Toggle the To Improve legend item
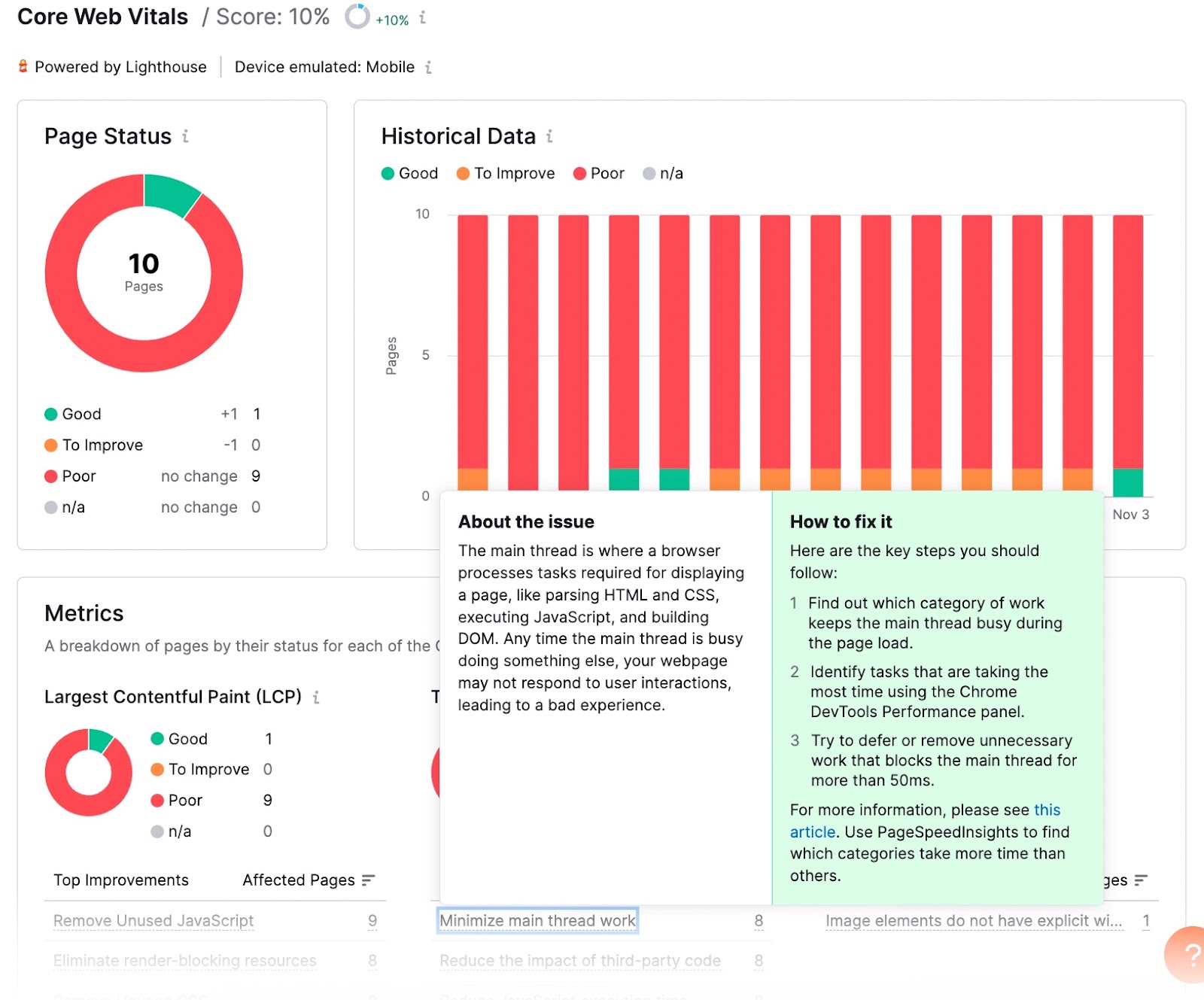 click(504, 173)
